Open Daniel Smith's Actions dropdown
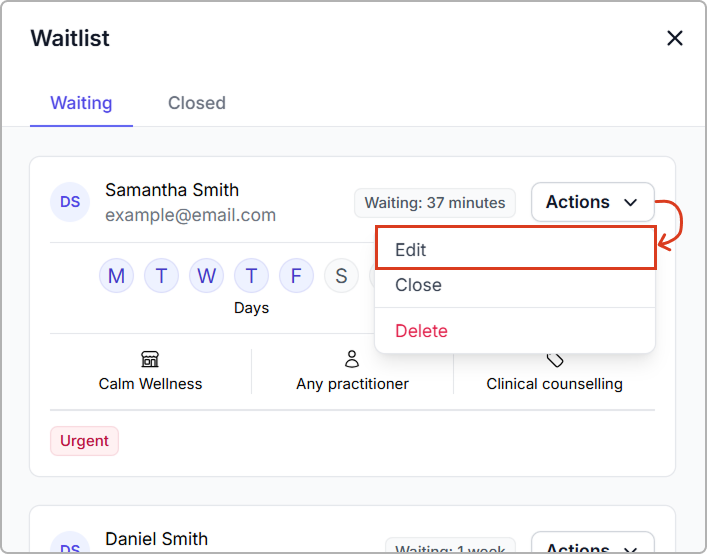The image size is (707, 554). 592,546
